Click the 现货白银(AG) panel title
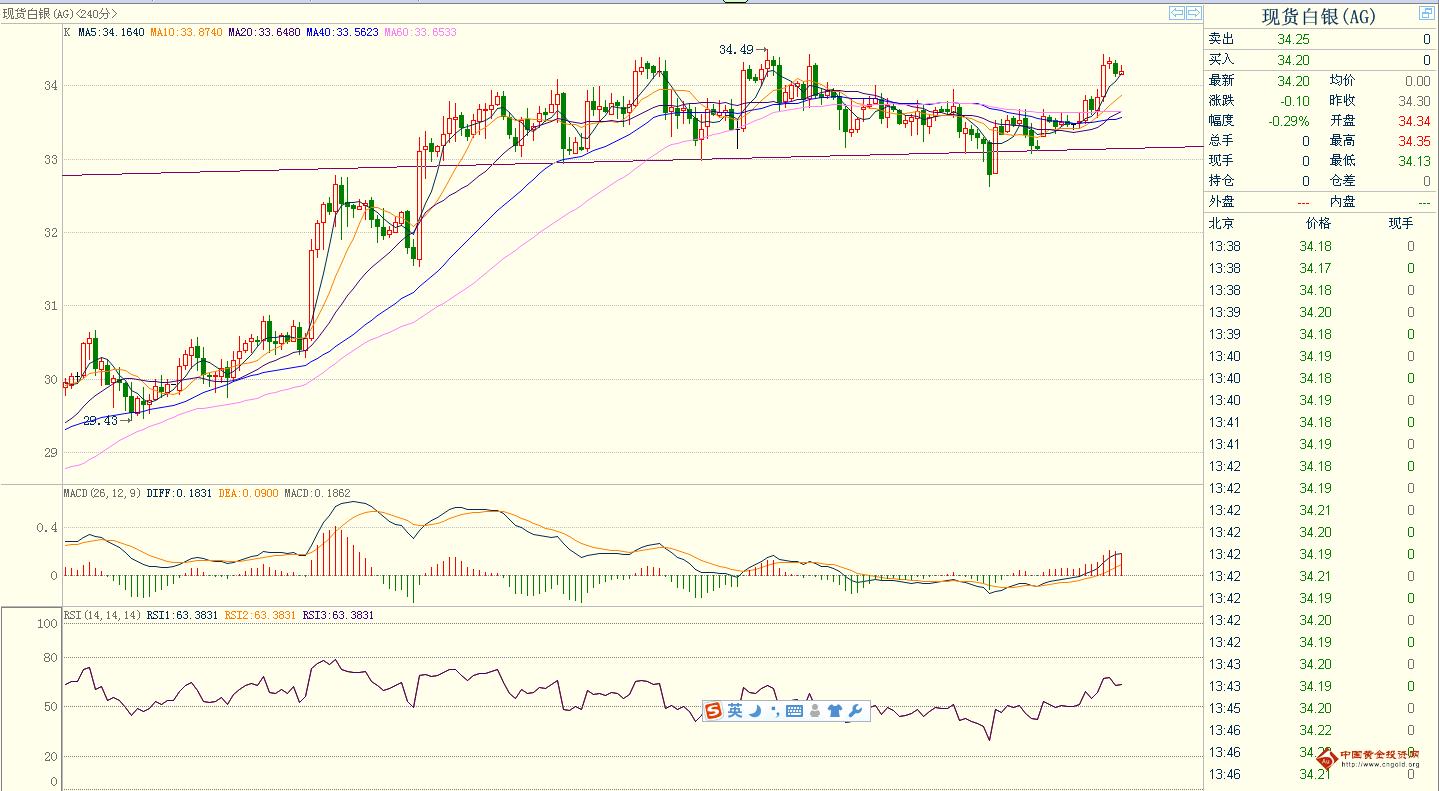Screen dimensions: 1439x791 coord(1318,16)
